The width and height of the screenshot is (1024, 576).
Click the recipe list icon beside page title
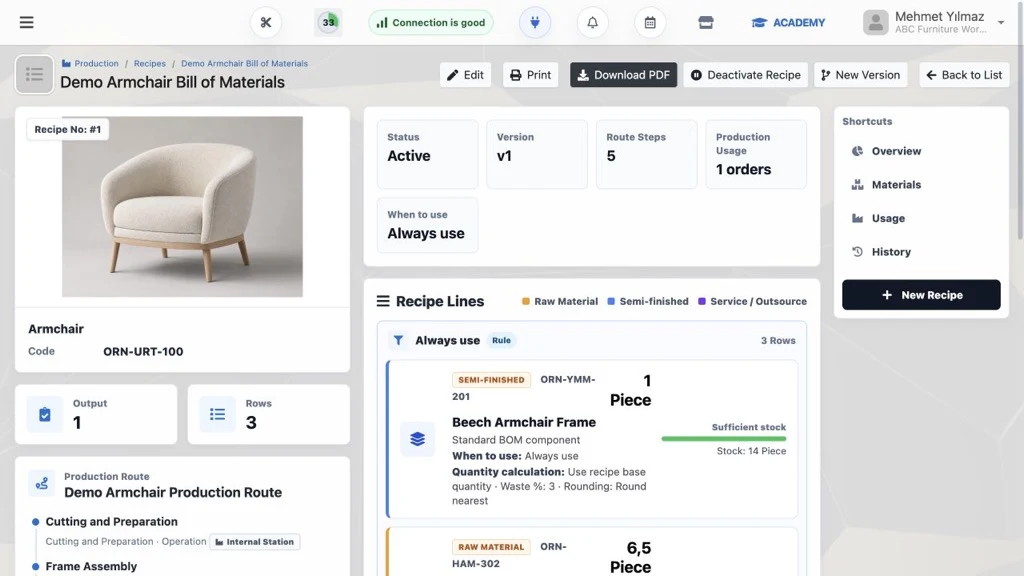pos(34,74)
